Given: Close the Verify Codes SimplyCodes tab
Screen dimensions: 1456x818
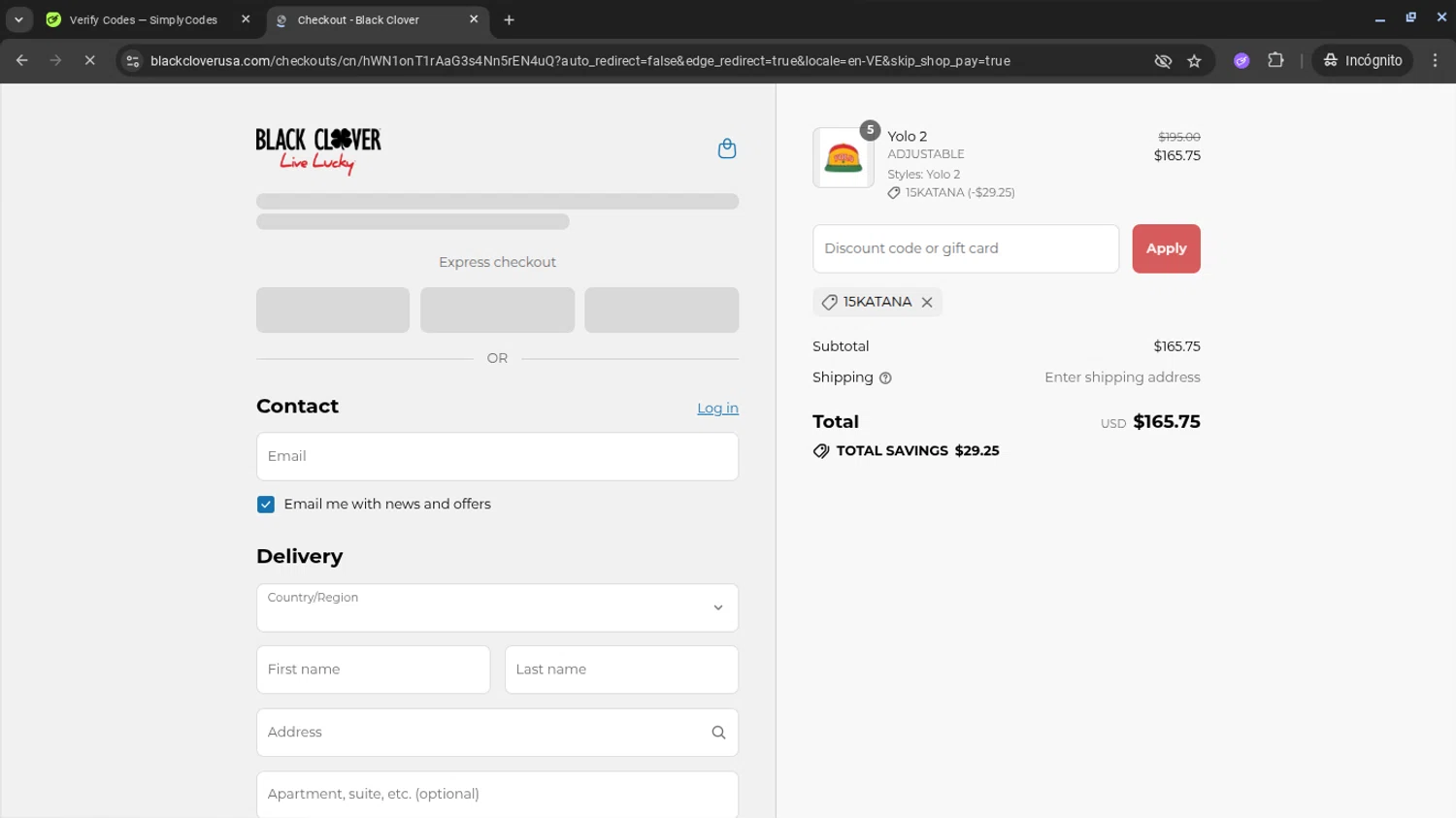Looking at the screenshot, I should tap(246, 19).
